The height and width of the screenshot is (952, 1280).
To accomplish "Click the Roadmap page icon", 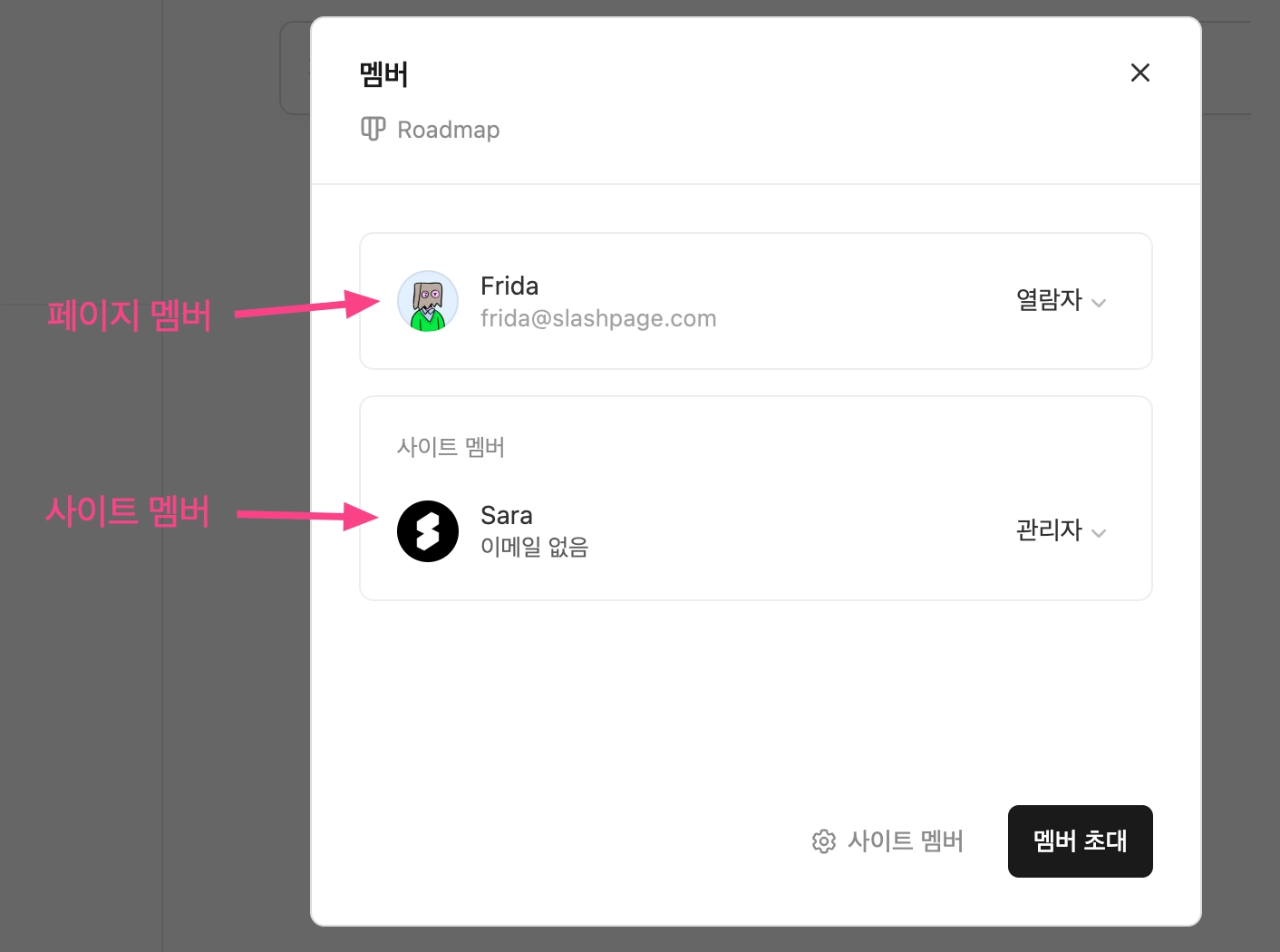I will click(373, 129).
